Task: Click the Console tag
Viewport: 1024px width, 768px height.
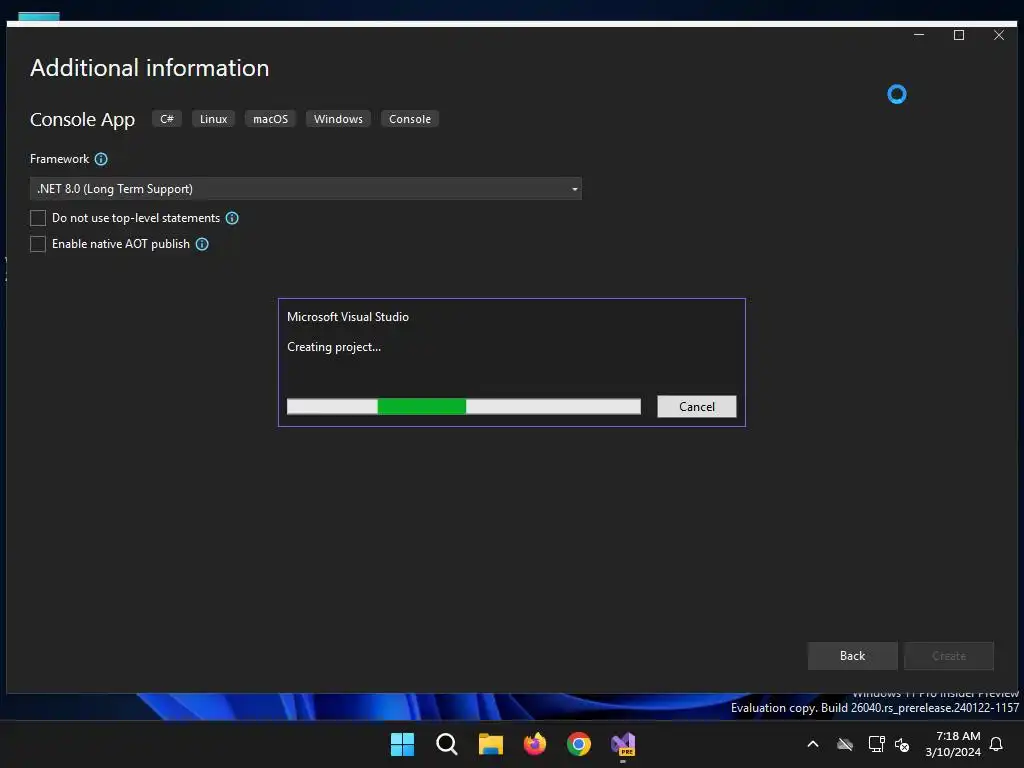Action: tap(410, 119)
